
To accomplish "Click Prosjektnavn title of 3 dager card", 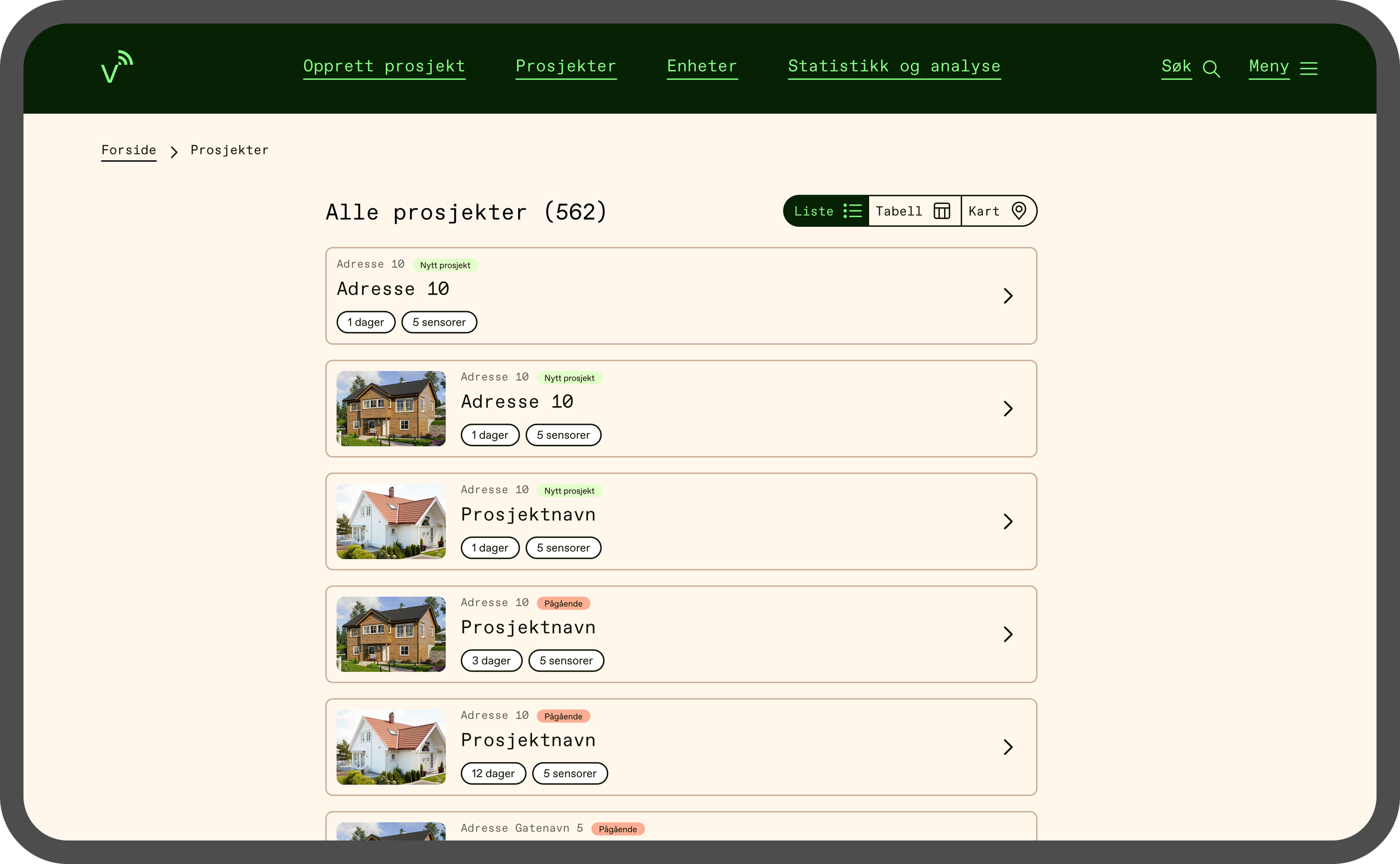I will pos(528,628).
